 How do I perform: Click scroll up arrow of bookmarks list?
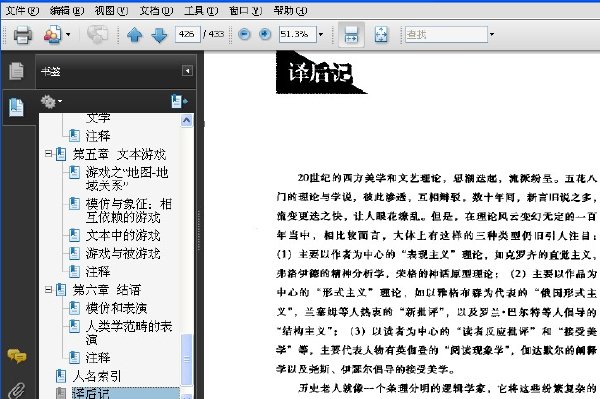(x=187, y=121)
